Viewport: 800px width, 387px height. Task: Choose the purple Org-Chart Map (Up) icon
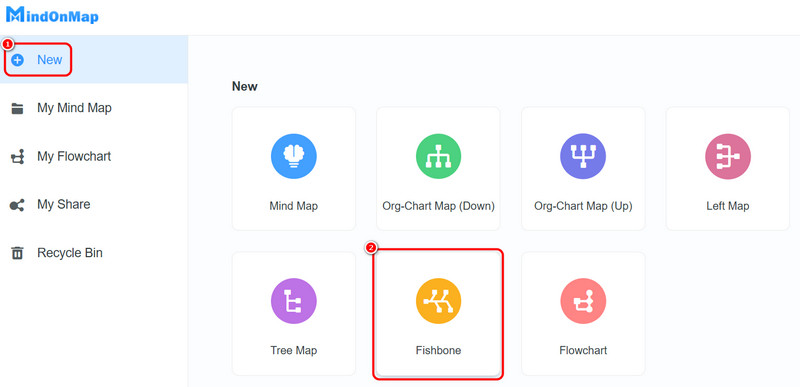[583, 156]
